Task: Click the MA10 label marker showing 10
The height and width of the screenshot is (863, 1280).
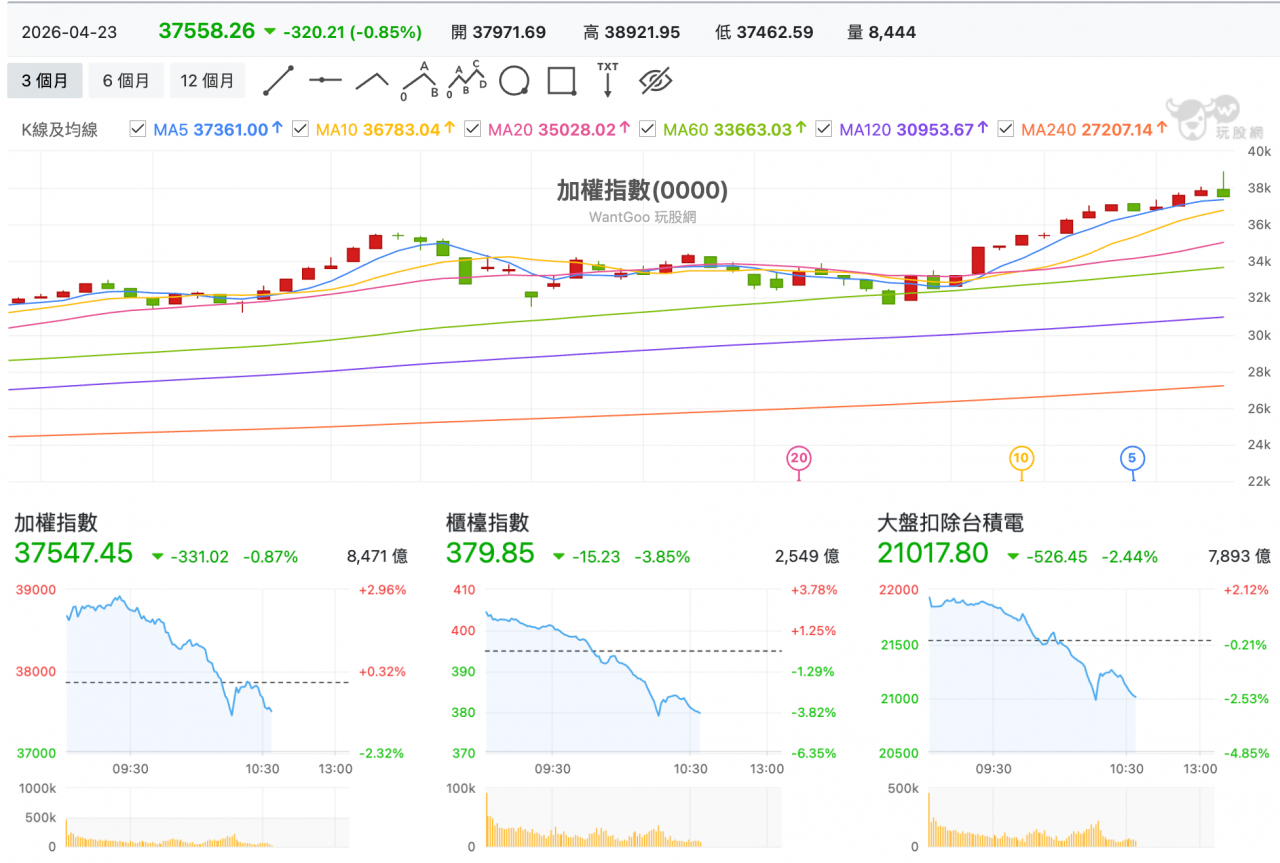Action: 1021,457
